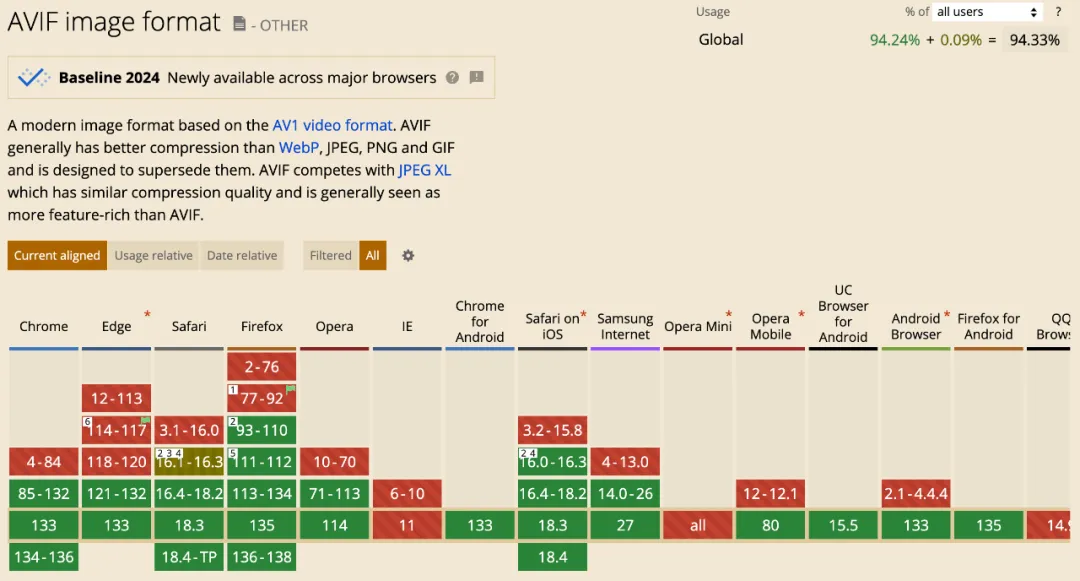
Task: Click the Baseline checkmark logo icon
Action: point(34,78)
